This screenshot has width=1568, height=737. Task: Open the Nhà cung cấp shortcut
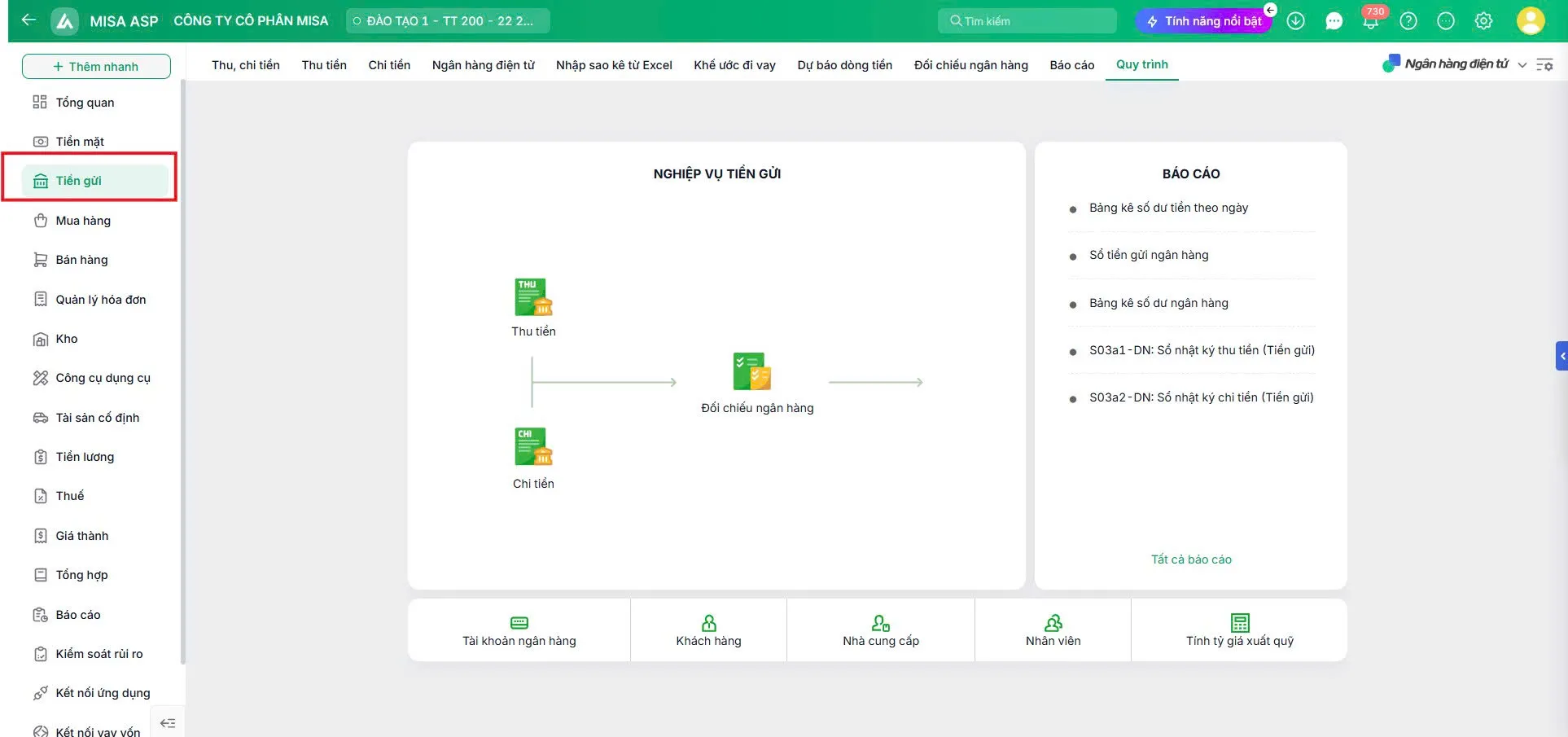coord(881,630)
